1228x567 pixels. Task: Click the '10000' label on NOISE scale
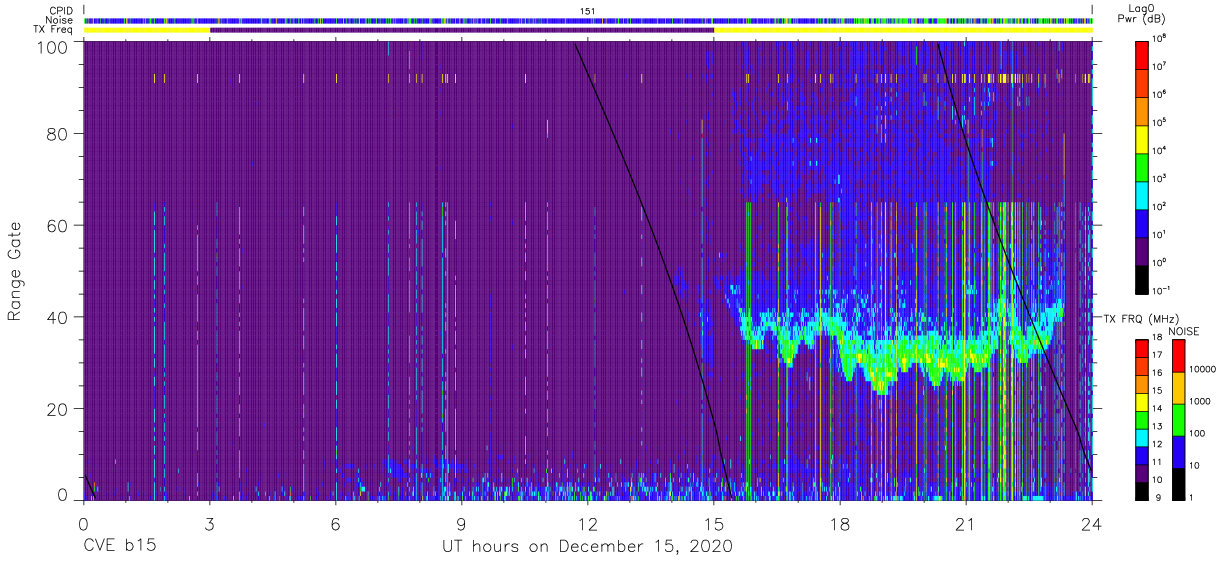[1202, 370]
